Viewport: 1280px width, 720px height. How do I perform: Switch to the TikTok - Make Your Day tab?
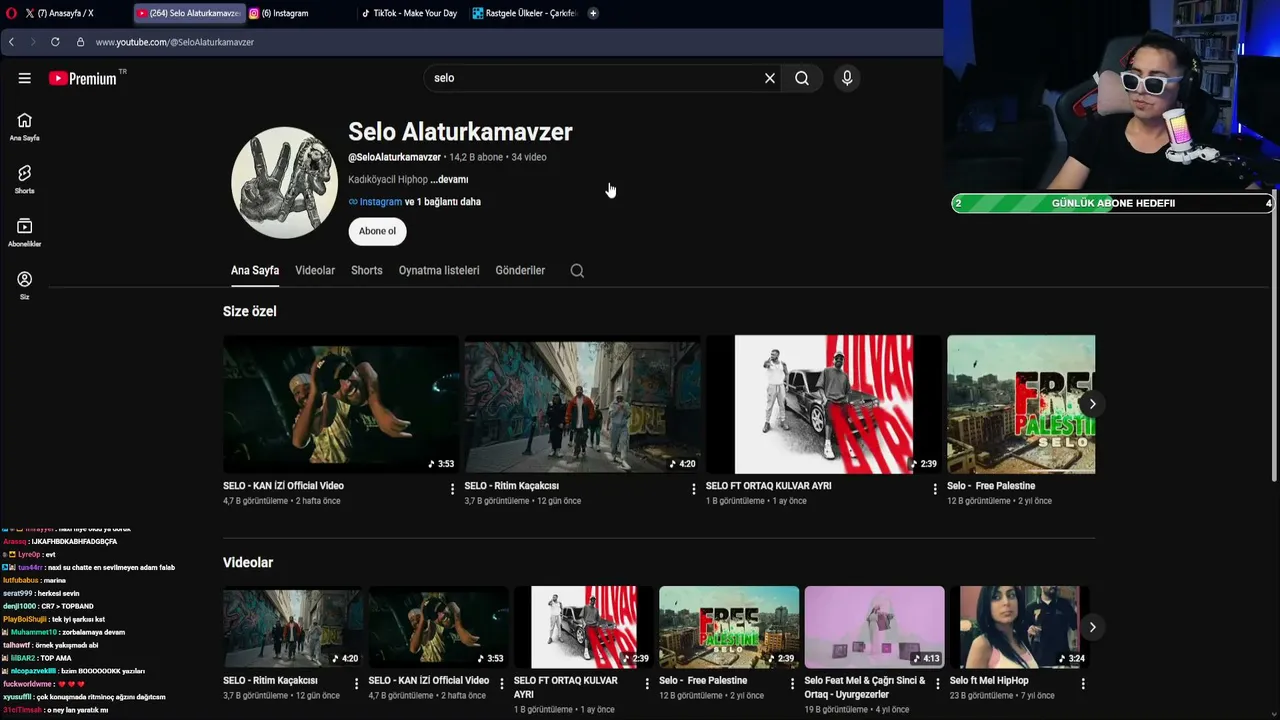410,13
